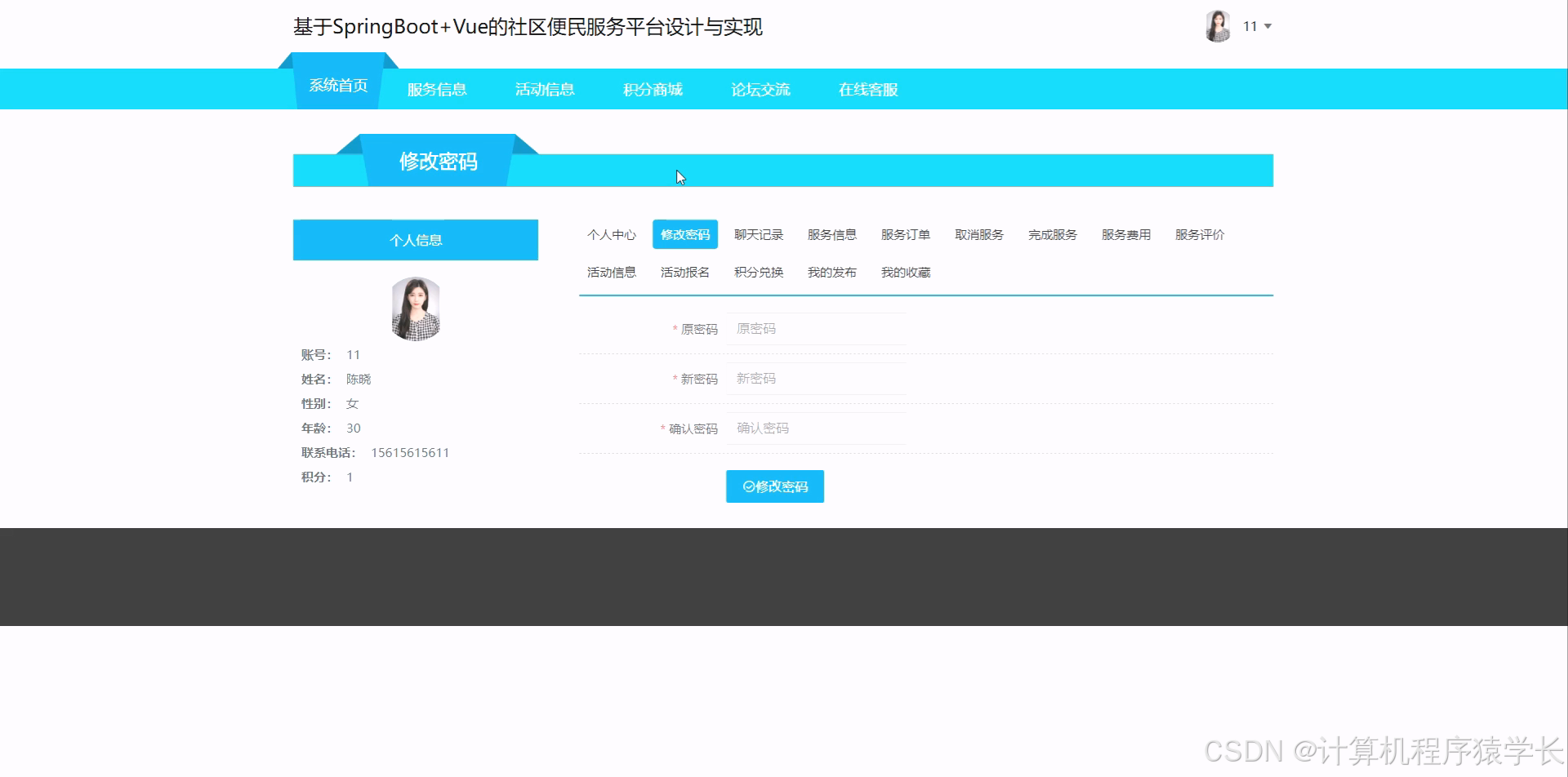
Task: Switch to the 积分兑换 tab
Action: [x=758, y=272]
